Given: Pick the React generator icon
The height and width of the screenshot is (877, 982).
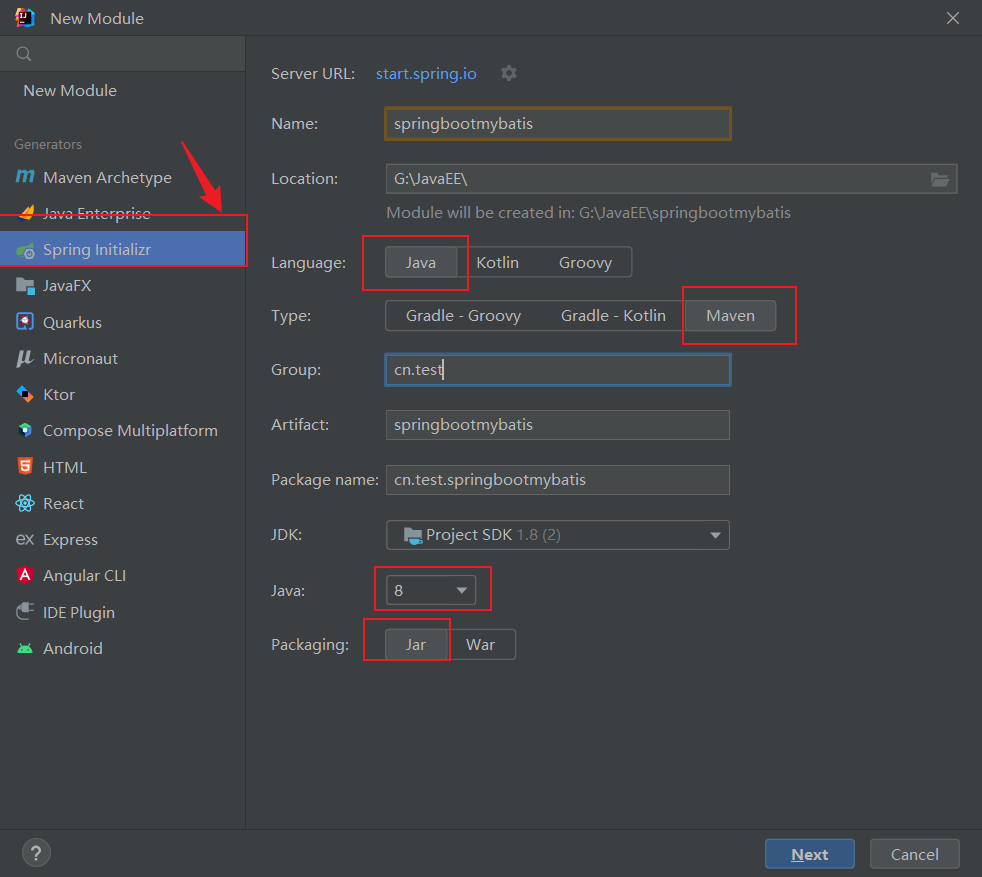Looking at the screenshot, I should pyautogui.click(x=25, y=503).
